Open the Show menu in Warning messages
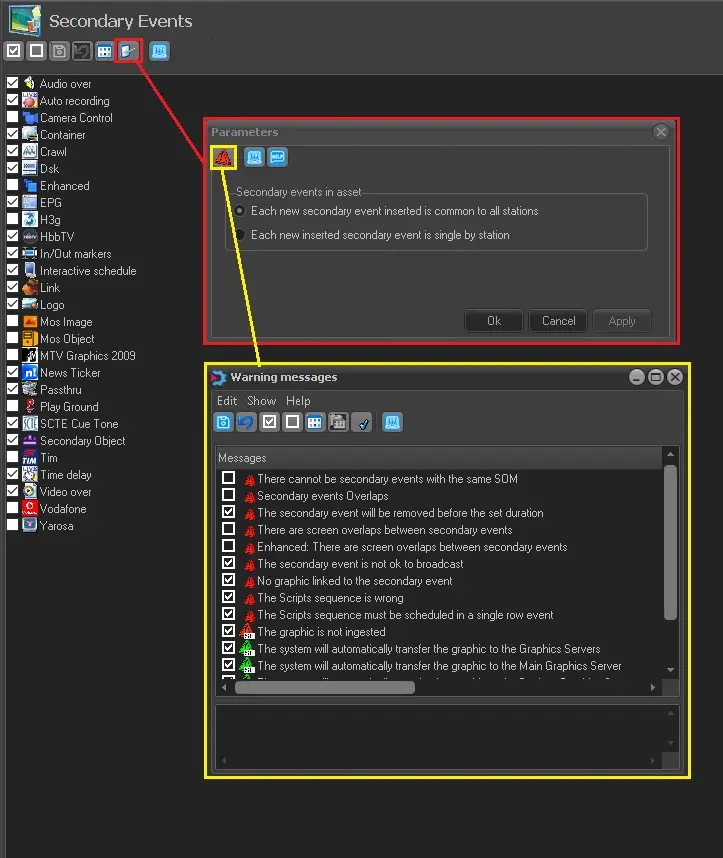This screenshot has height=858, width=723. [x=261, y=401]
